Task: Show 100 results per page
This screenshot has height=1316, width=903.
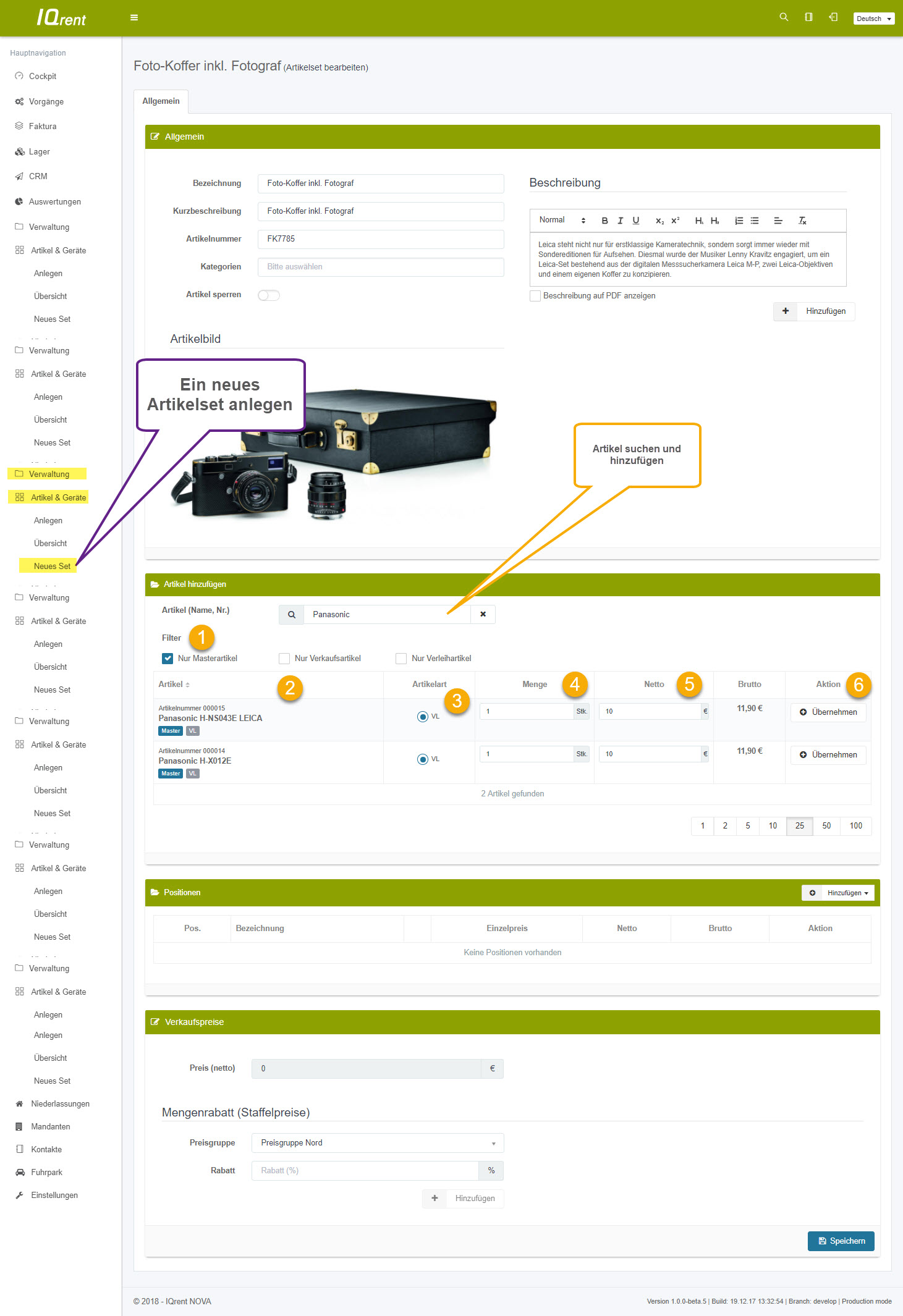Action: (856, 826)
